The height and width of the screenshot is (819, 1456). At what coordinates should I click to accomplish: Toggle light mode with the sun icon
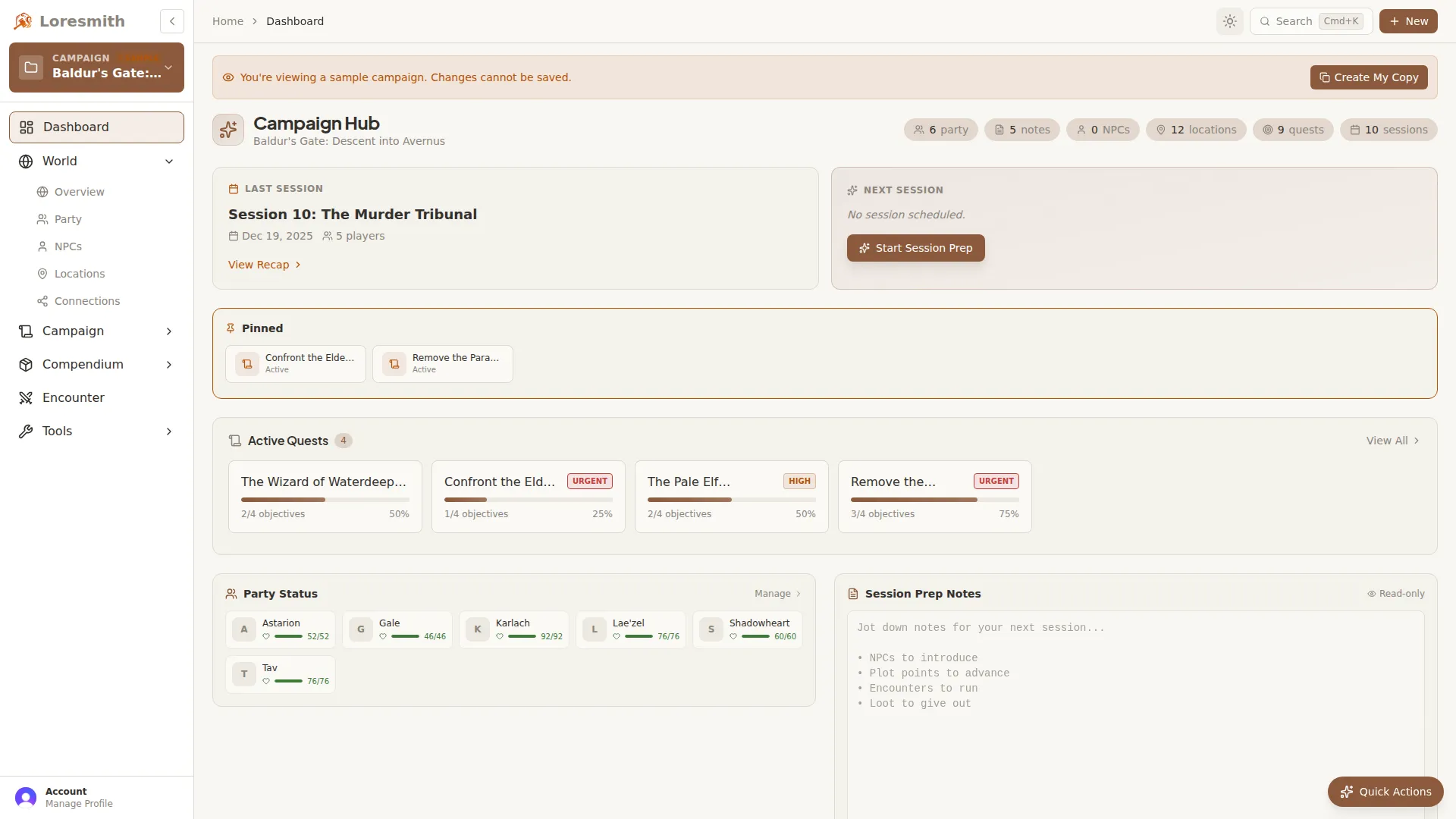(x=1229, y=21)
